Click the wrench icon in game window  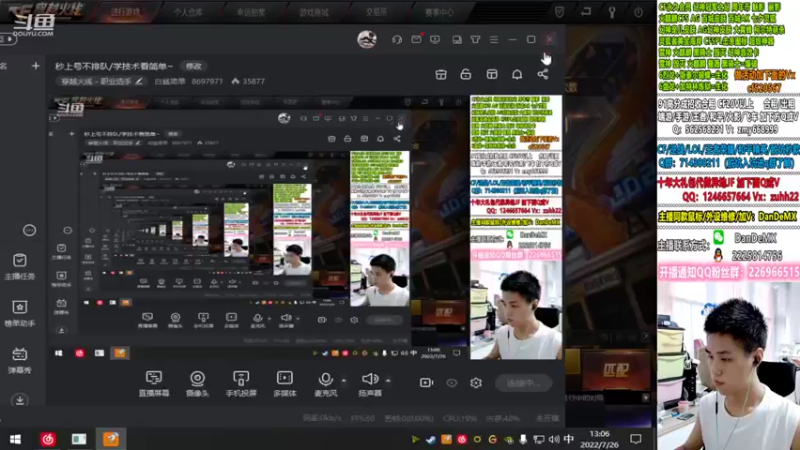(612, 12)
